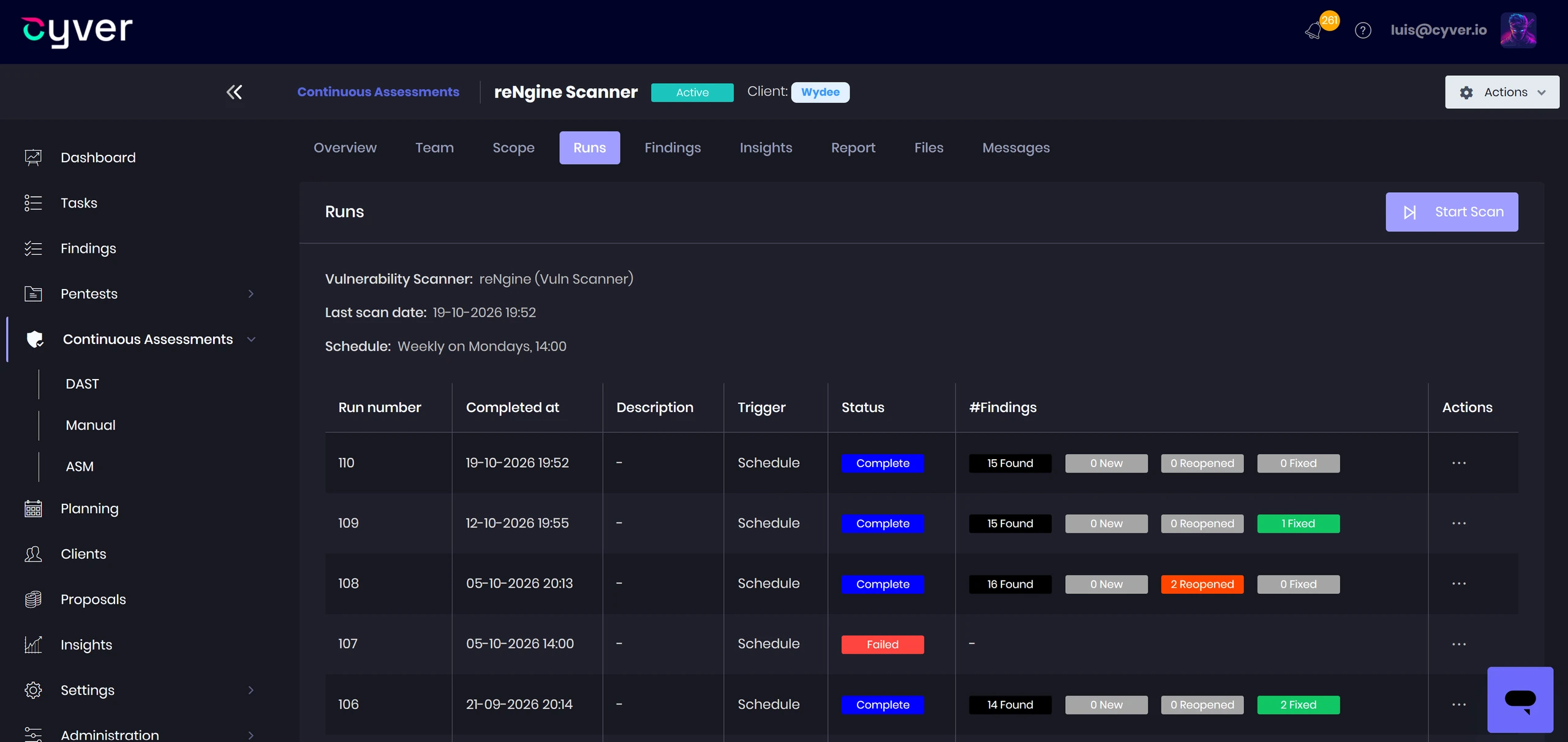Click the 16 Found badge in run 108

(1010, 584)
